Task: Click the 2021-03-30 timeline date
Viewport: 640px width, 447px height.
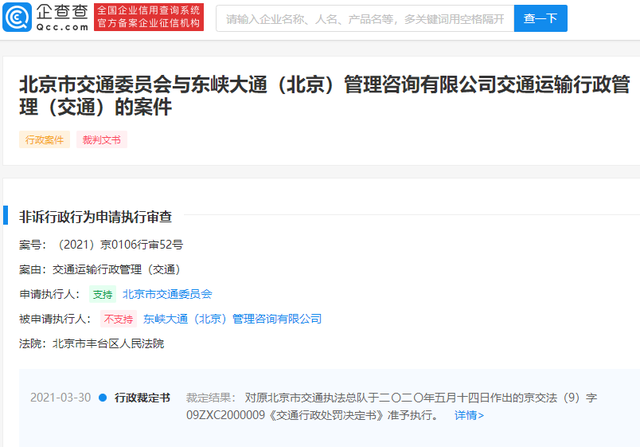Action: pos(60,398)
